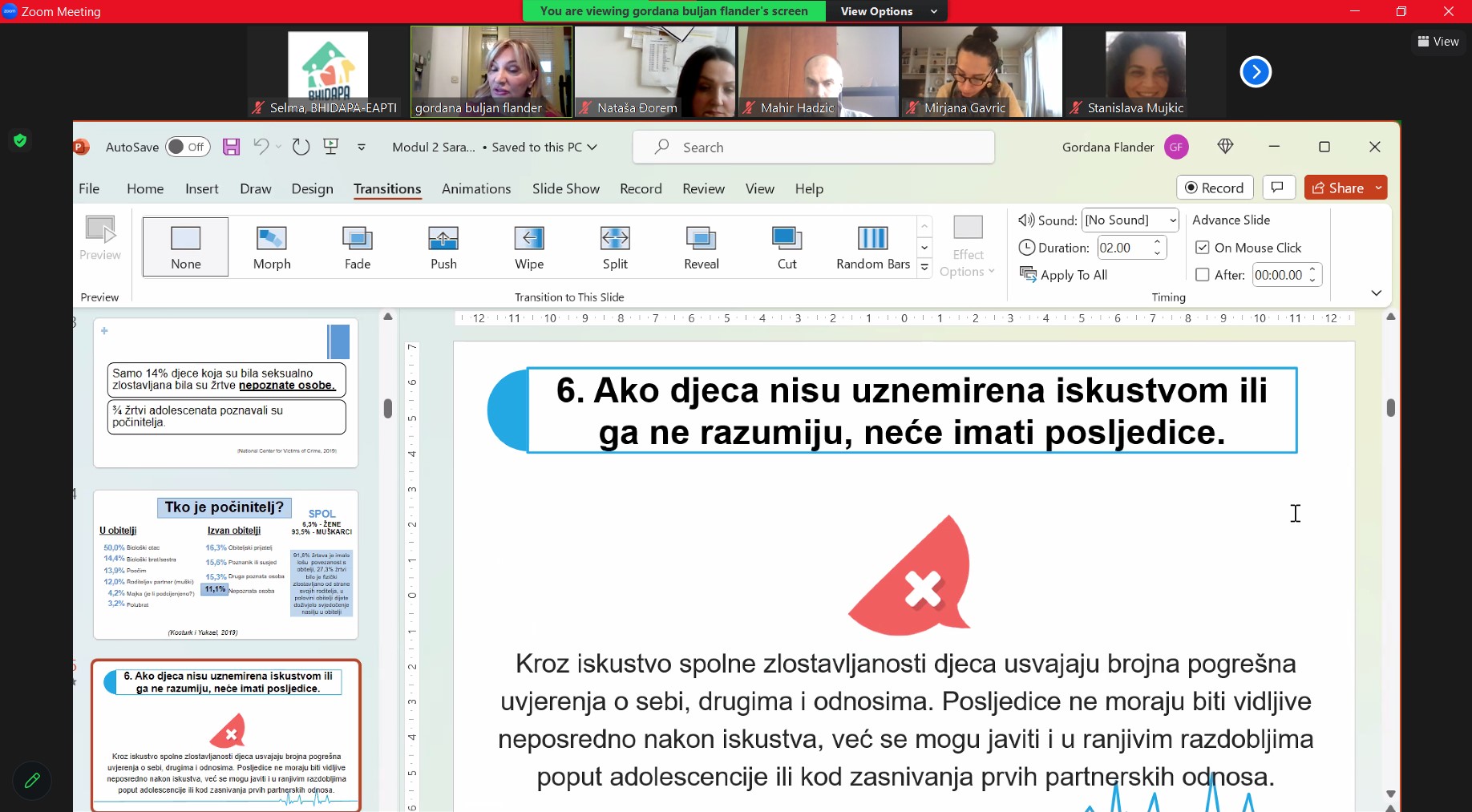Click Zoom's next participants arrow

(1256, 72)
